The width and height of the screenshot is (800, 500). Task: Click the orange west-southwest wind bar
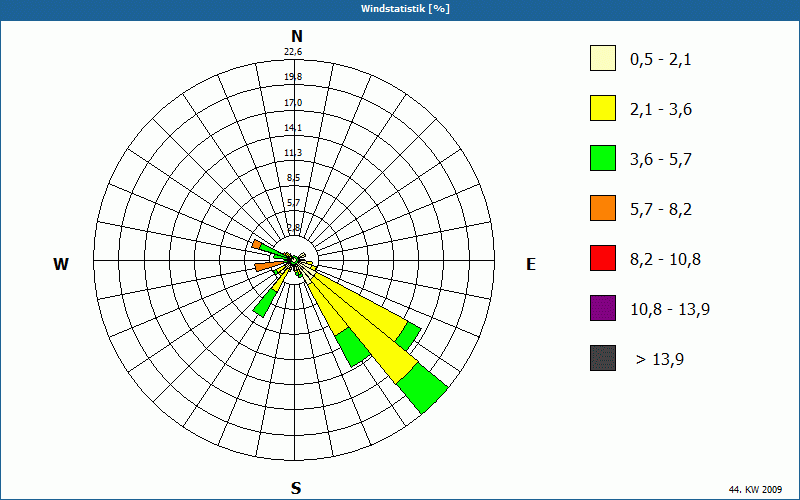(x=269, y=265)
